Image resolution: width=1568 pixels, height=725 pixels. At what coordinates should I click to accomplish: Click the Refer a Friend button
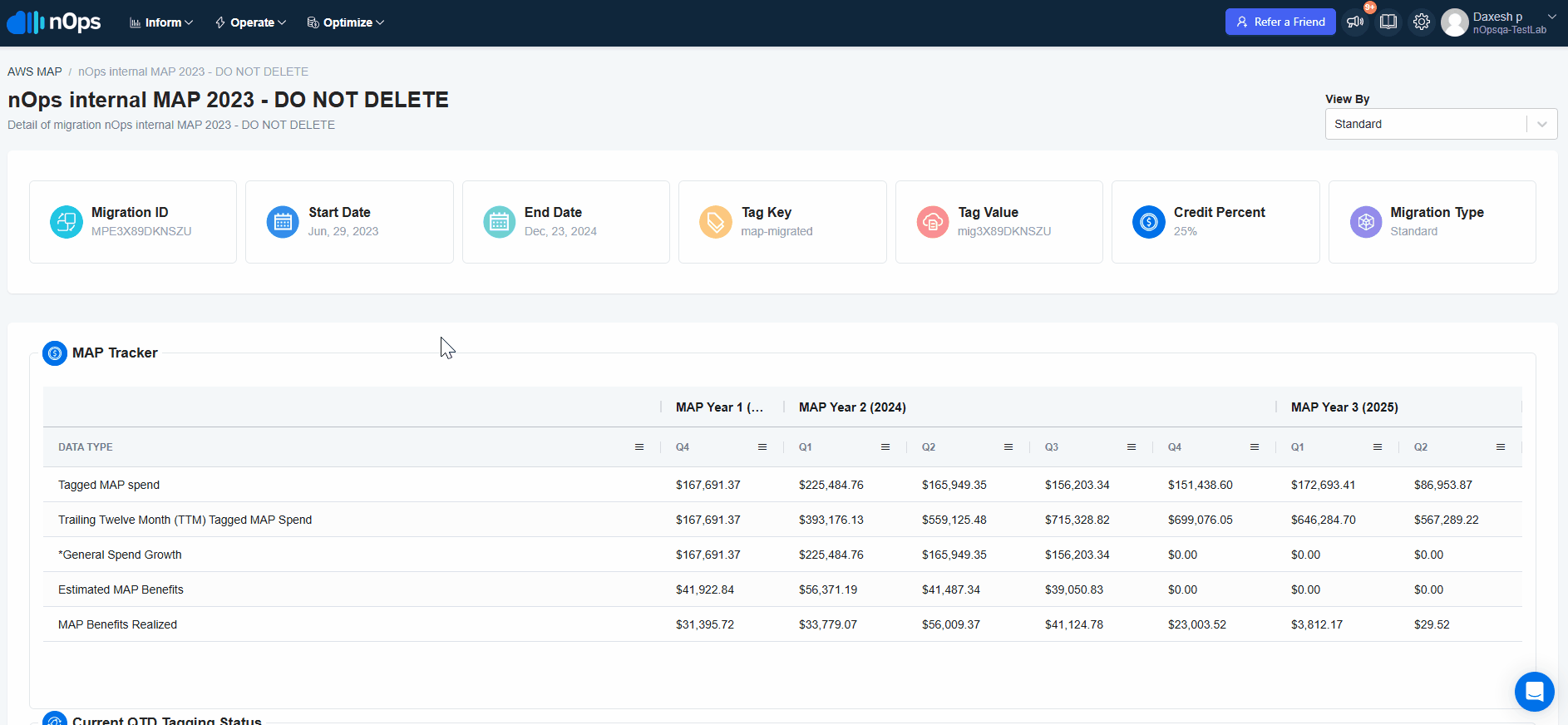click(1280, 22)
